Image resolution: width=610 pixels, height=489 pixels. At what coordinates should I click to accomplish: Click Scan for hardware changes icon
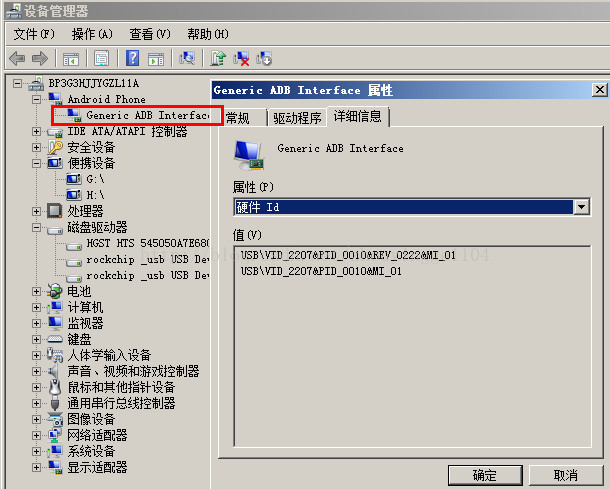(187, 58)
